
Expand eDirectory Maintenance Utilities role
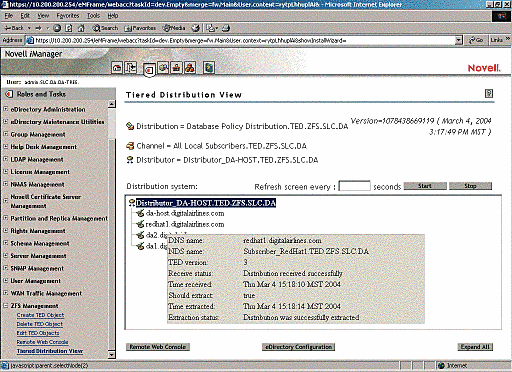tap(6, 122)
